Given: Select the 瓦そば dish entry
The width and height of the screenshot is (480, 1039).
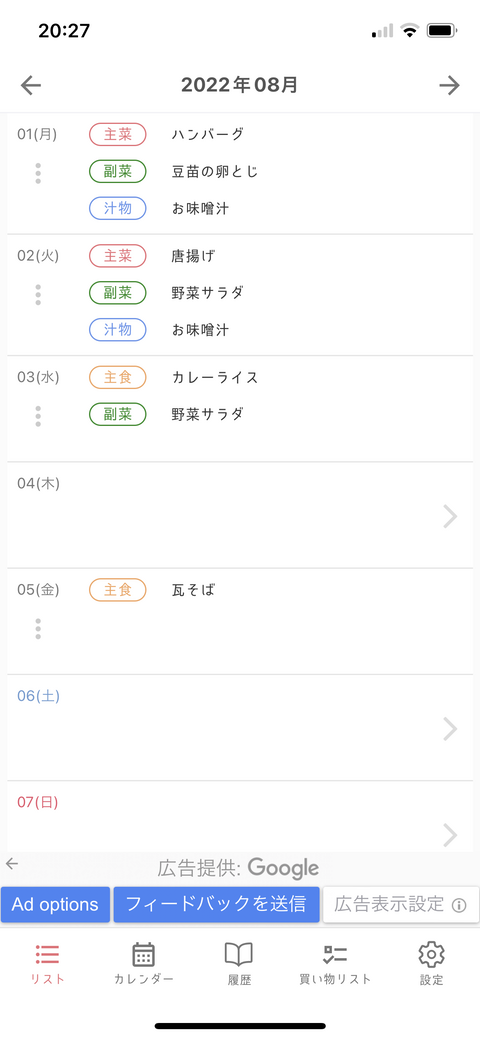Looking at the screenshot, I should tap(194, 590).
